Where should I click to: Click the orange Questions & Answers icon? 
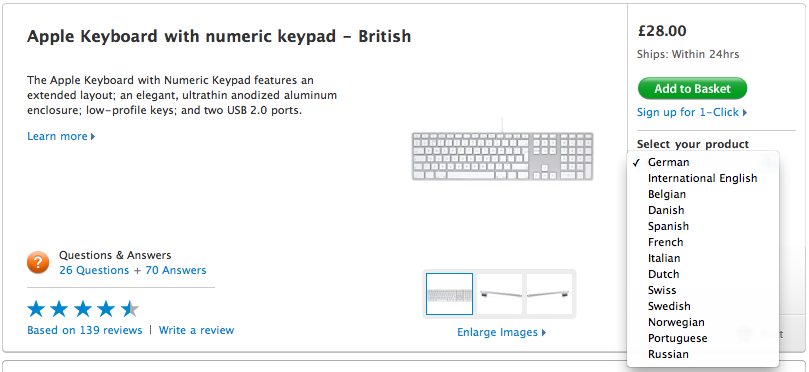tap(38, 263)
